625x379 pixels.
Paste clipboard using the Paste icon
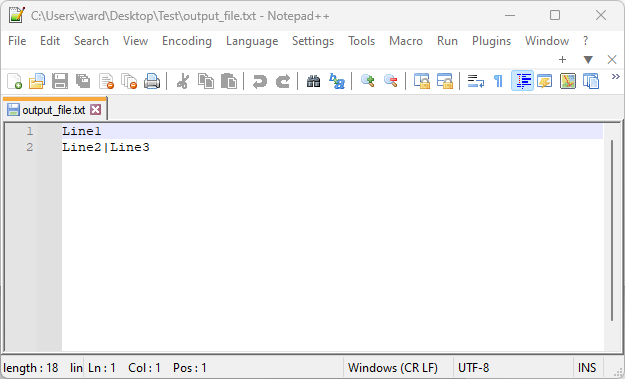[x=229, y=81]
